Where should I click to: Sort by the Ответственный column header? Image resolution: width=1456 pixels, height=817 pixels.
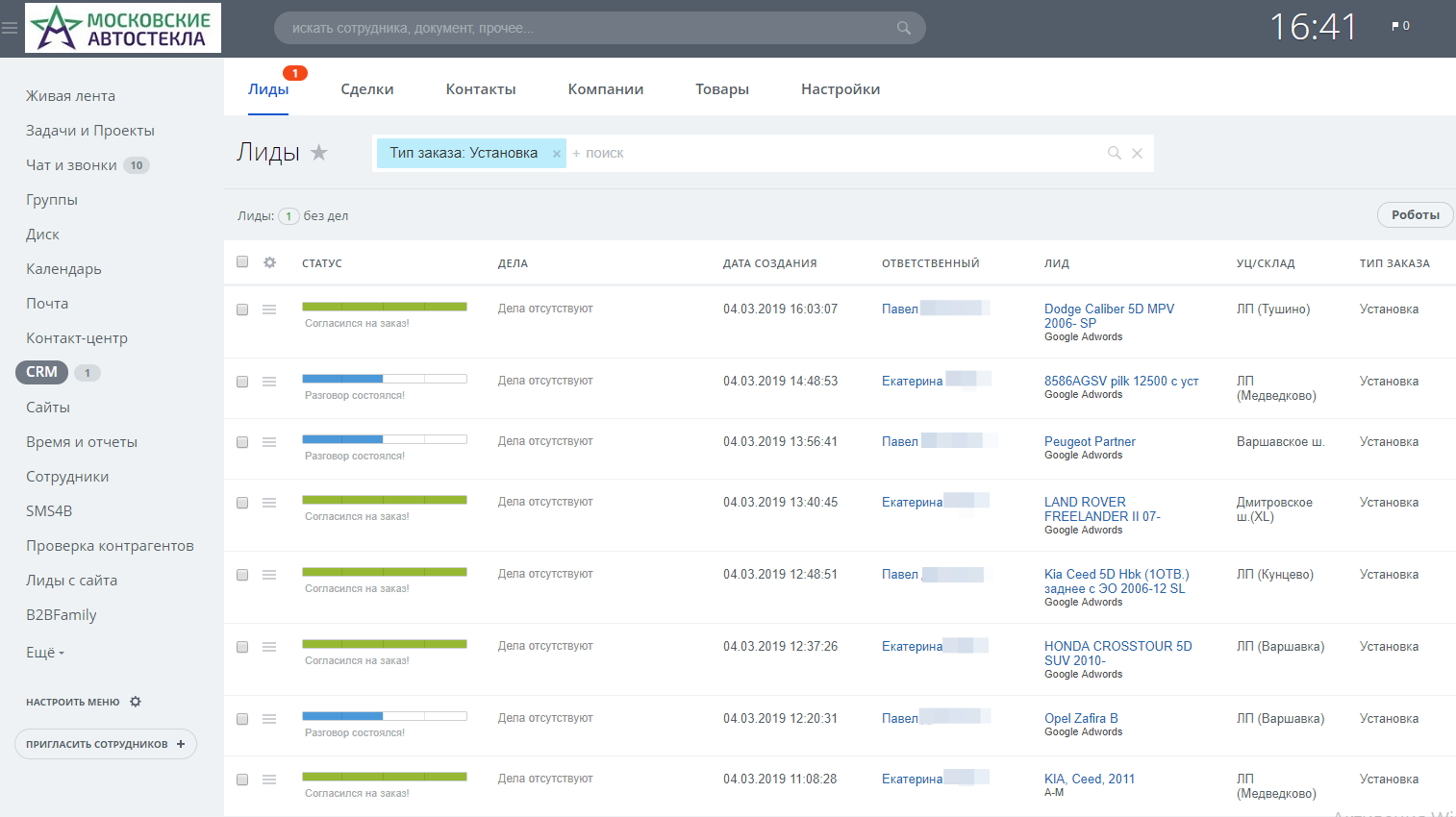click(x=931, y=263)
